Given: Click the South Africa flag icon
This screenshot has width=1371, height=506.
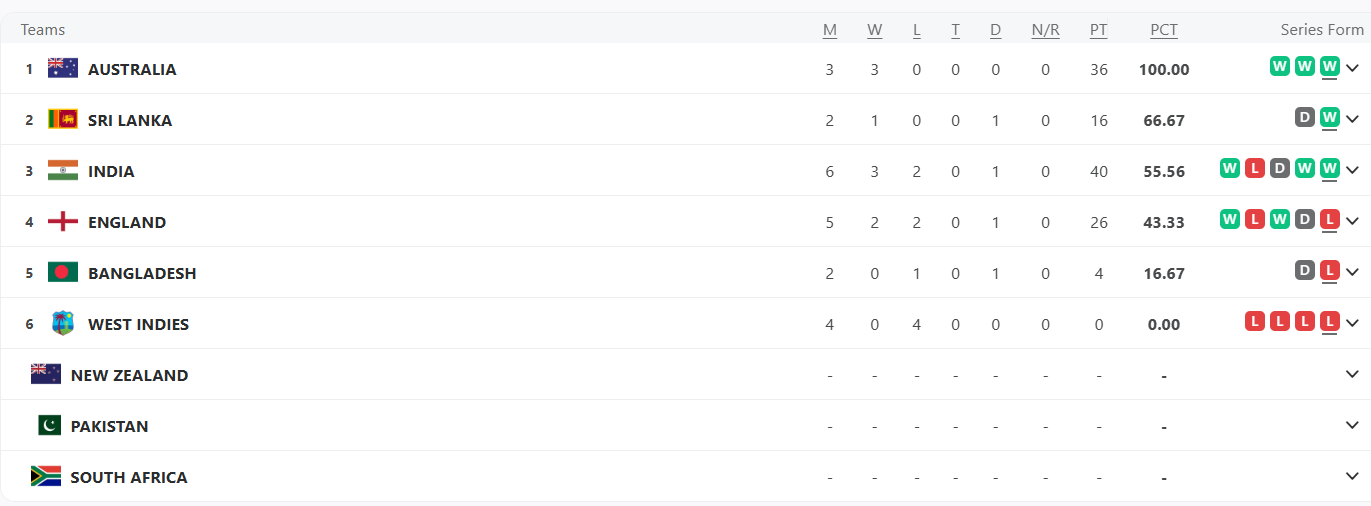Looking at the screenshot, I should coord(46,477).
